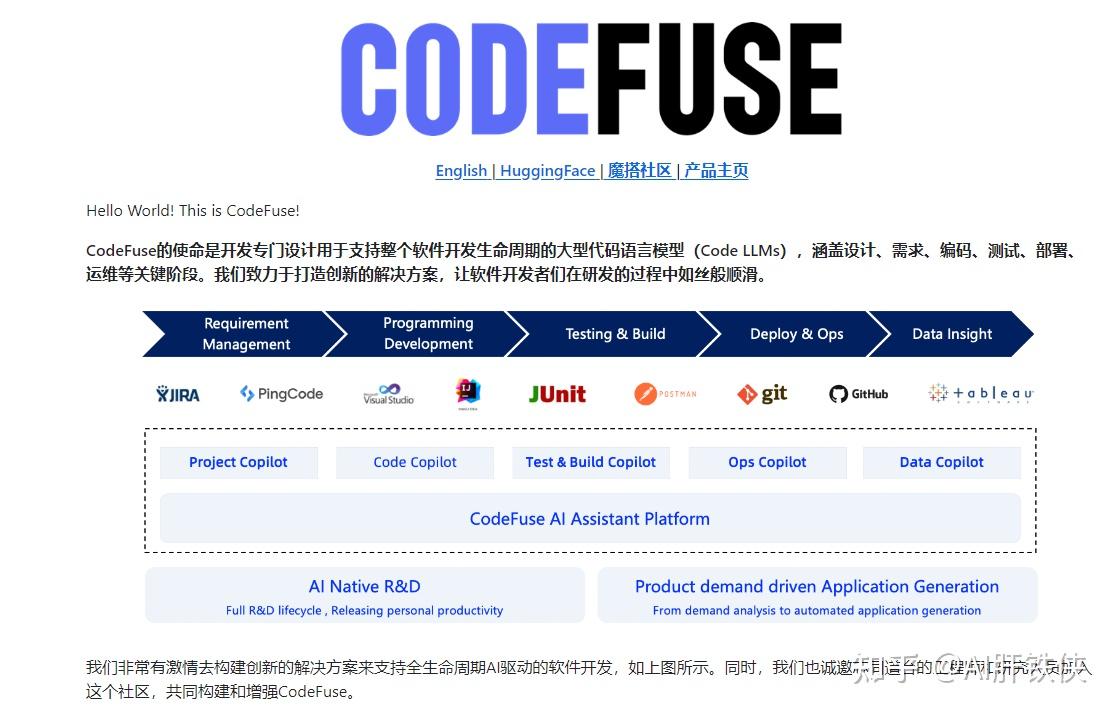
Task: Click the Visual Studio icon
Action: coord(387,392)
